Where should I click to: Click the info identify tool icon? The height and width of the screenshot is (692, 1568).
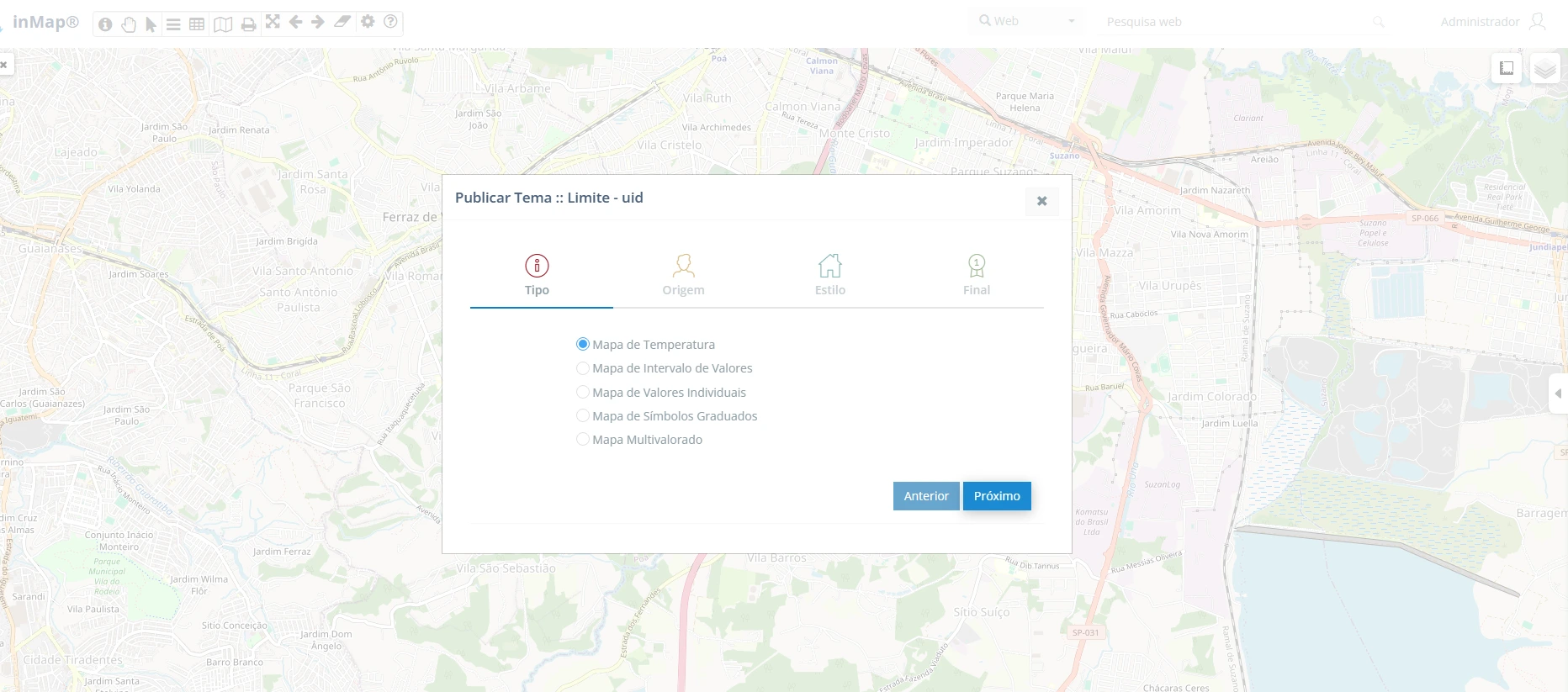click(105, 24)
